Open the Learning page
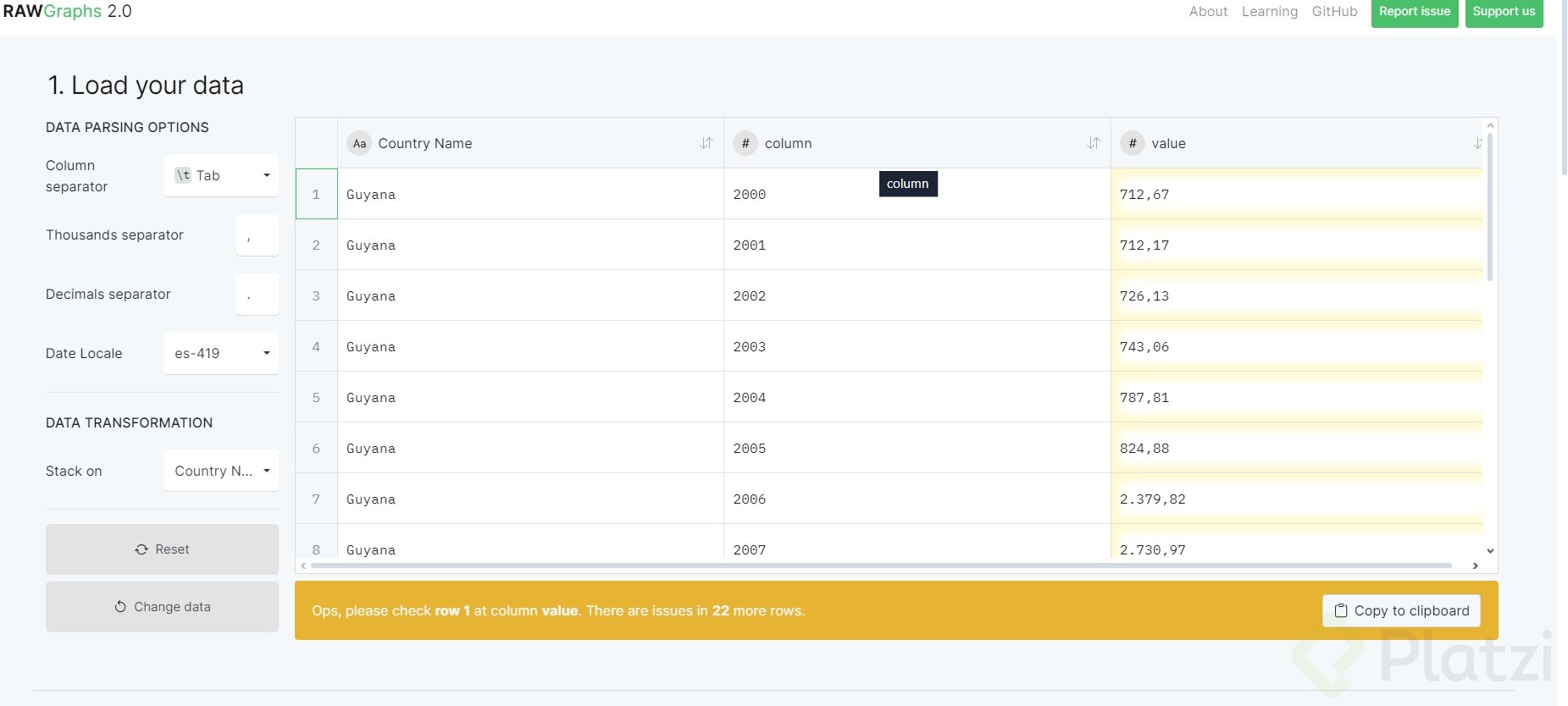Viewport: 1568px width, 706px height. pyautogui.click(x=1270, y=11)
